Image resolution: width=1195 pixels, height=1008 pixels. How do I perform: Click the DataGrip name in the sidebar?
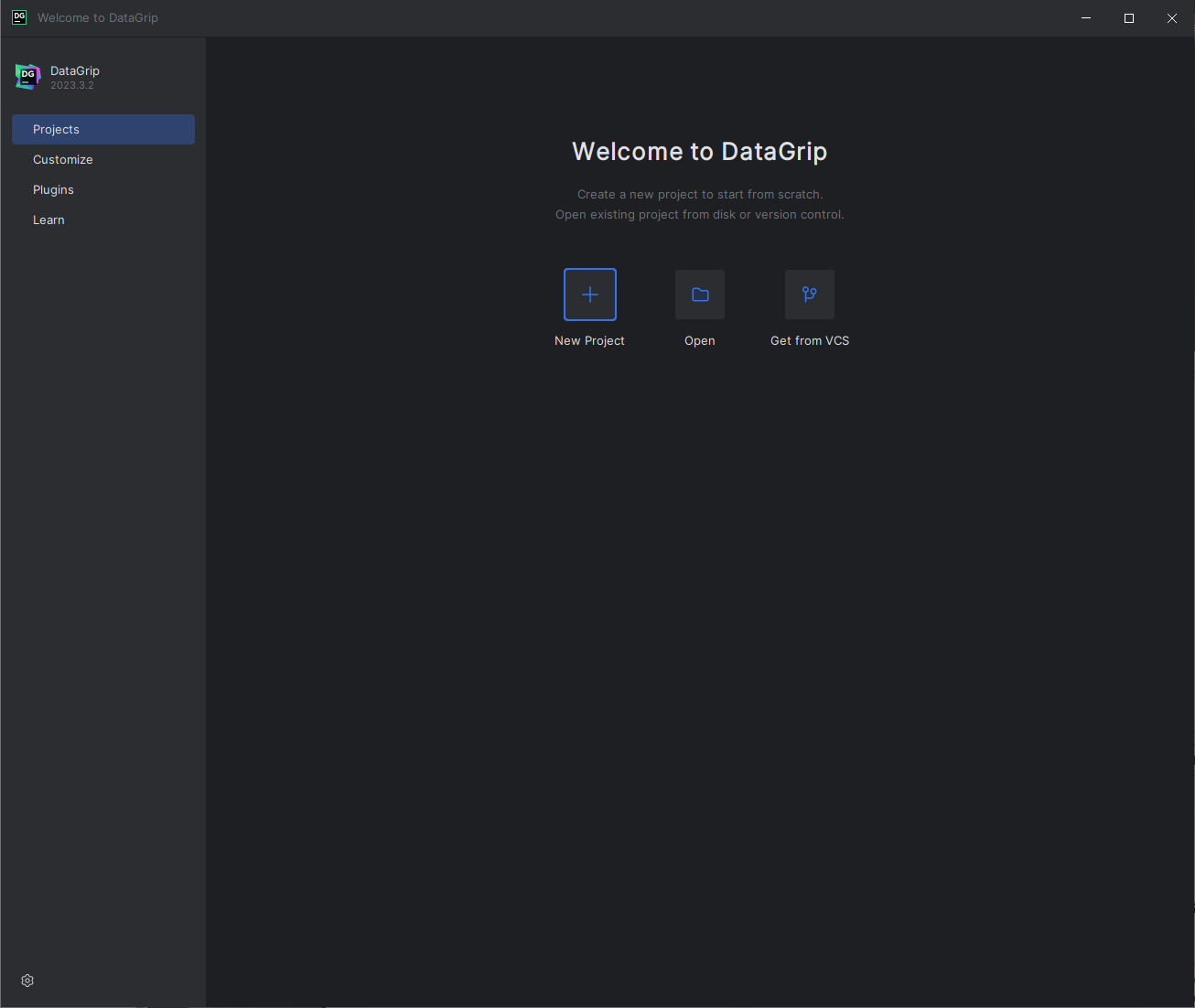[x=75, y=70]
